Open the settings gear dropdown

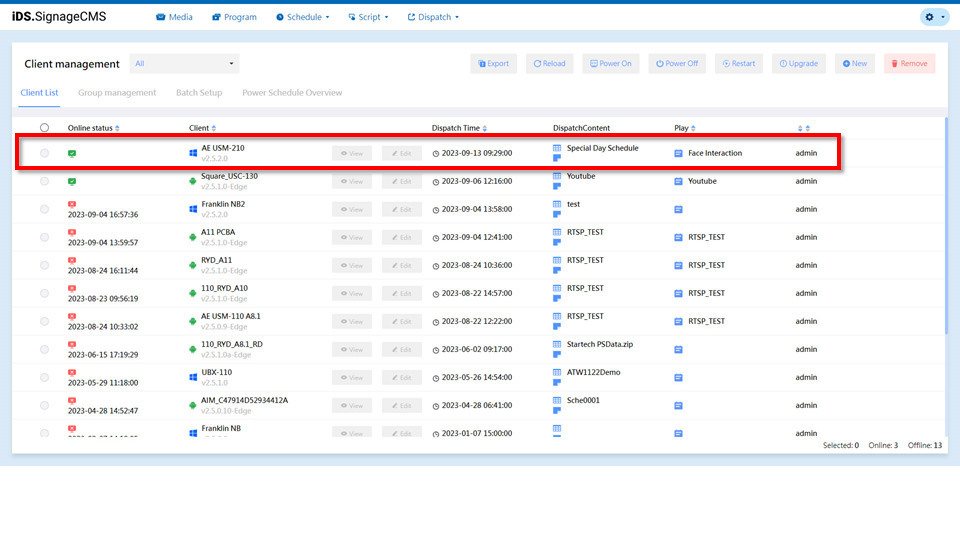tap(934, 17)
